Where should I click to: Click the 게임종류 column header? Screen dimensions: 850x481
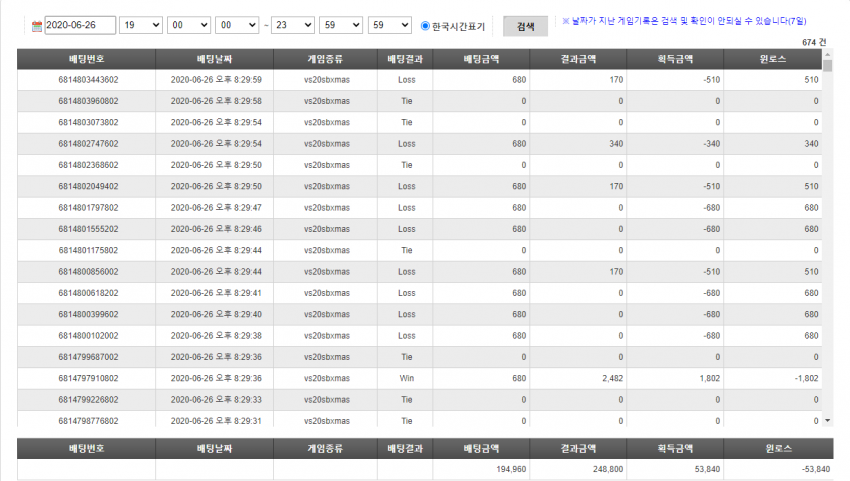click(x=325, y=59)
